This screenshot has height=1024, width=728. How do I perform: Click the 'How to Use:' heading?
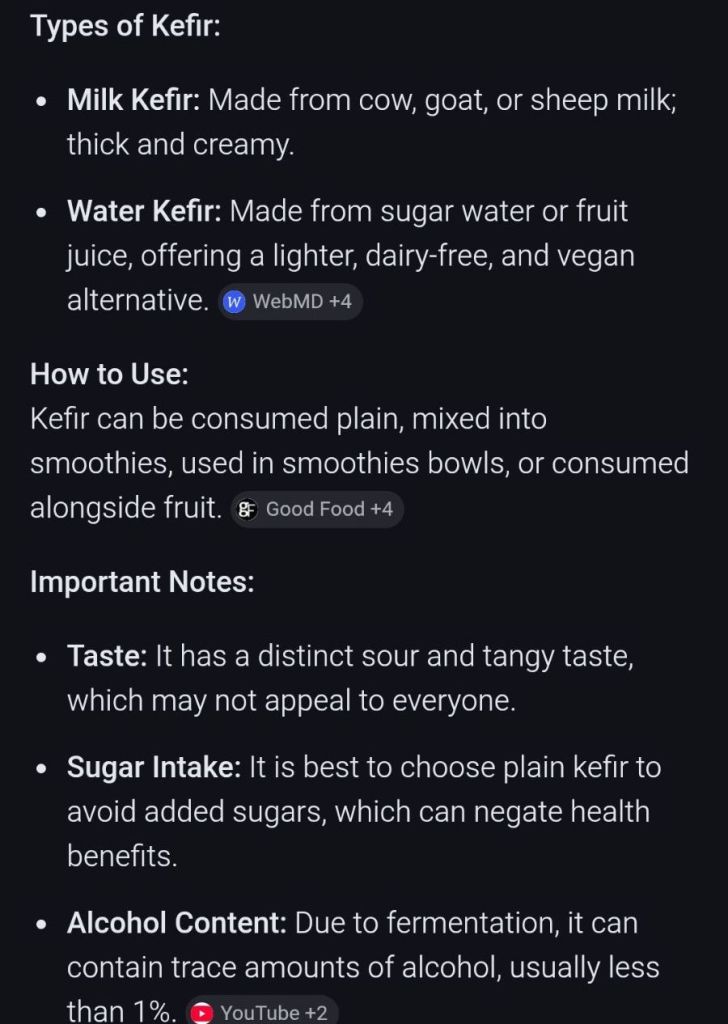coord(109,374)
